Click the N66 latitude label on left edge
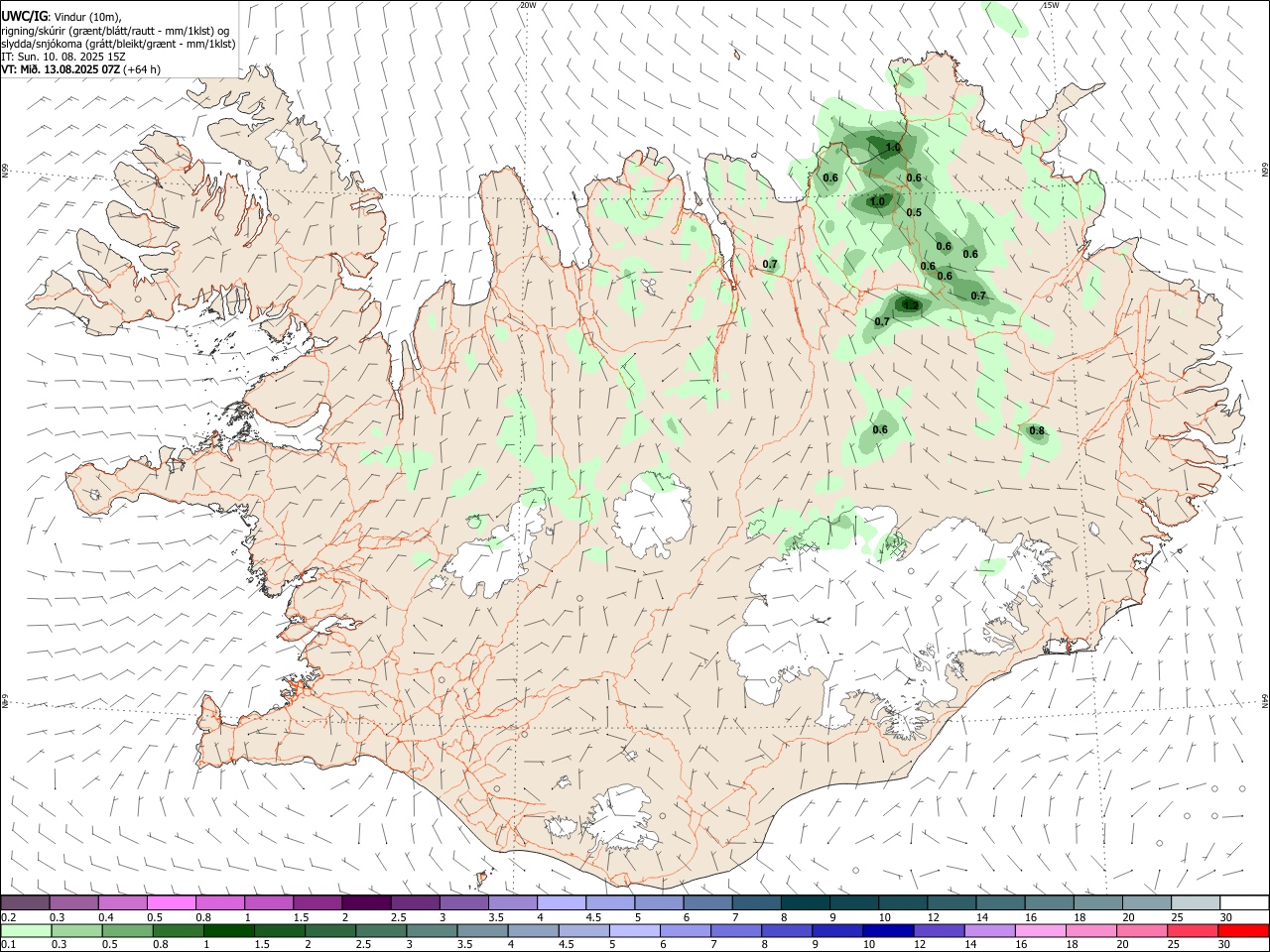 point(5,171)
